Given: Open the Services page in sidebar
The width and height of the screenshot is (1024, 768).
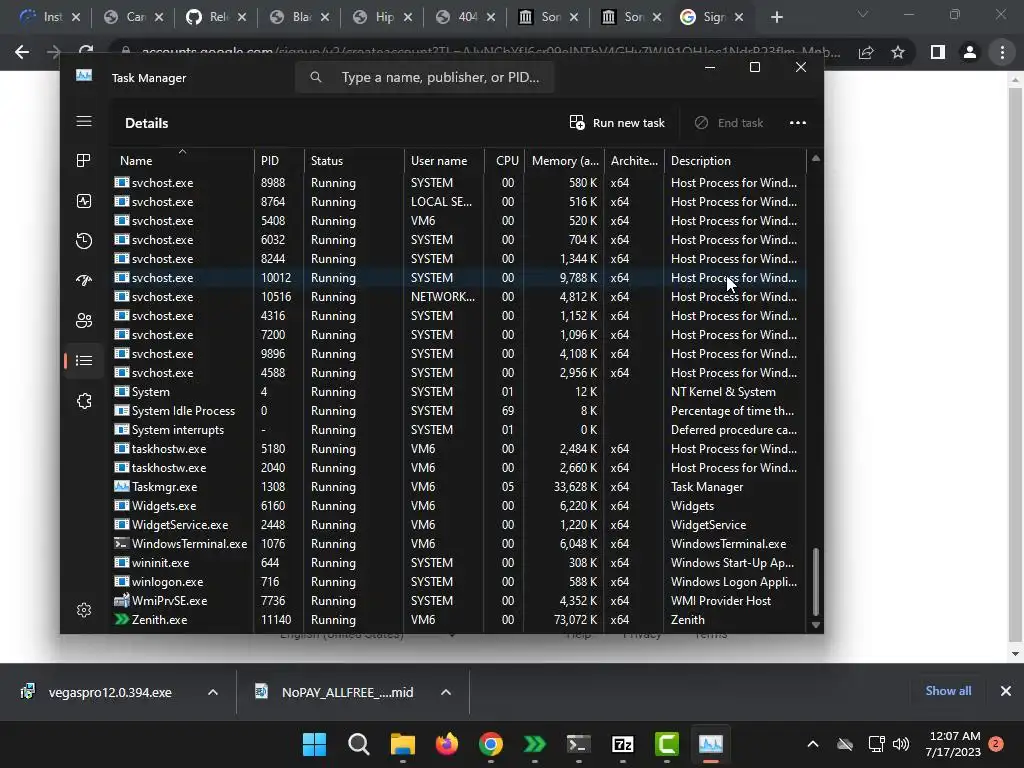Looking at the screenshot, I should click(84, 401).
